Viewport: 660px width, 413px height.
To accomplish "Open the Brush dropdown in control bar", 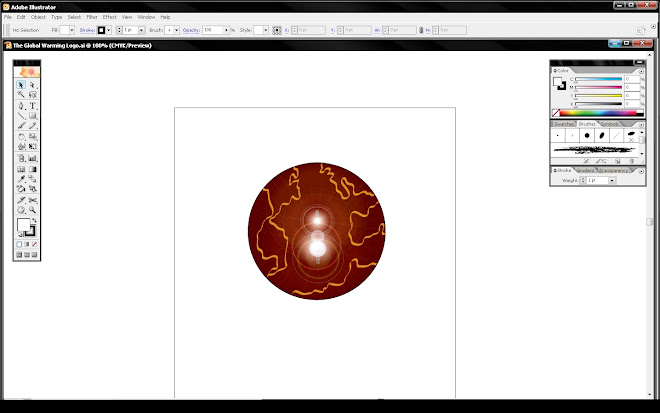I will click(176, 30).
